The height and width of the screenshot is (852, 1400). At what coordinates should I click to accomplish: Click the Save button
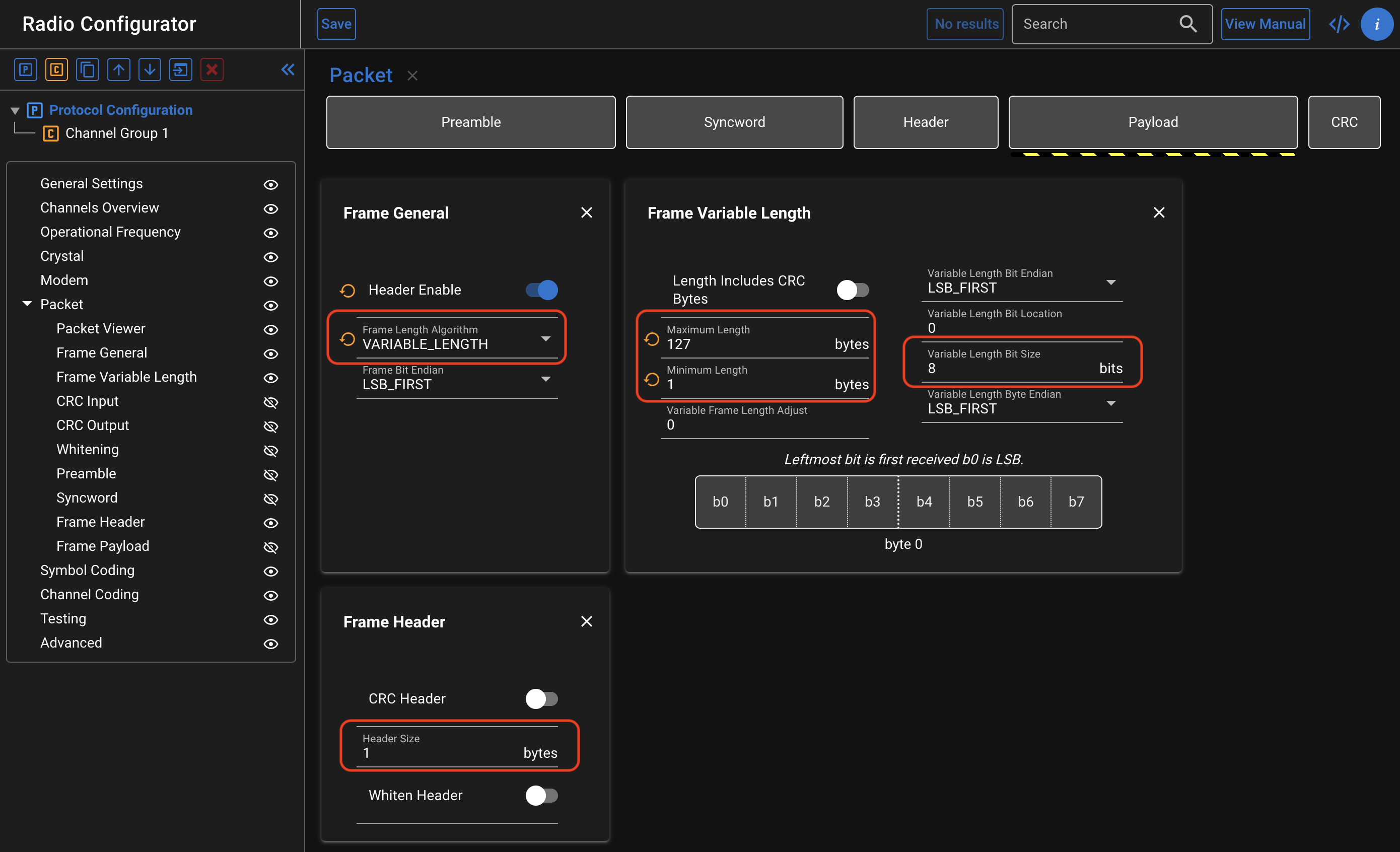pyautogui.click(x=336, y=24)
